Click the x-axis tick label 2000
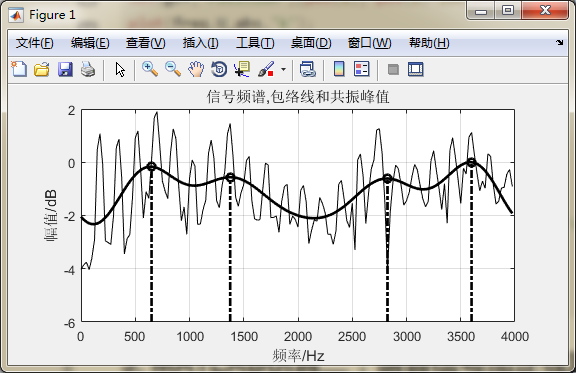576x373 pixels. (x=298, y=337)
